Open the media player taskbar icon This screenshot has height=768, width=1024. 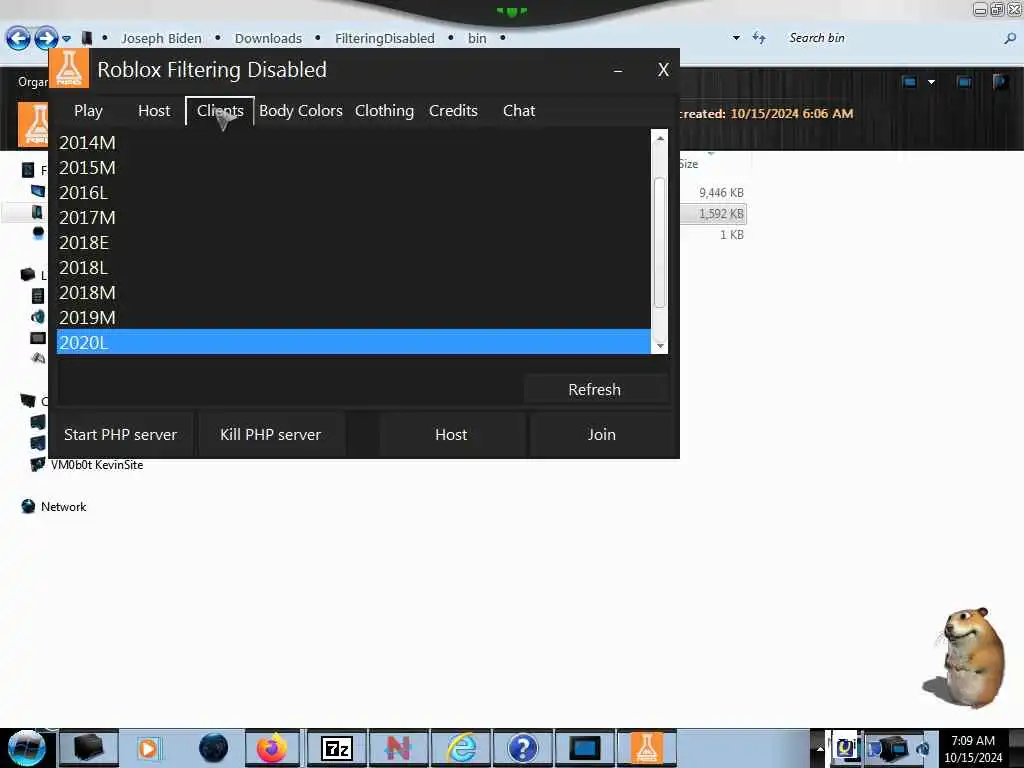click(x=148, y=748)
